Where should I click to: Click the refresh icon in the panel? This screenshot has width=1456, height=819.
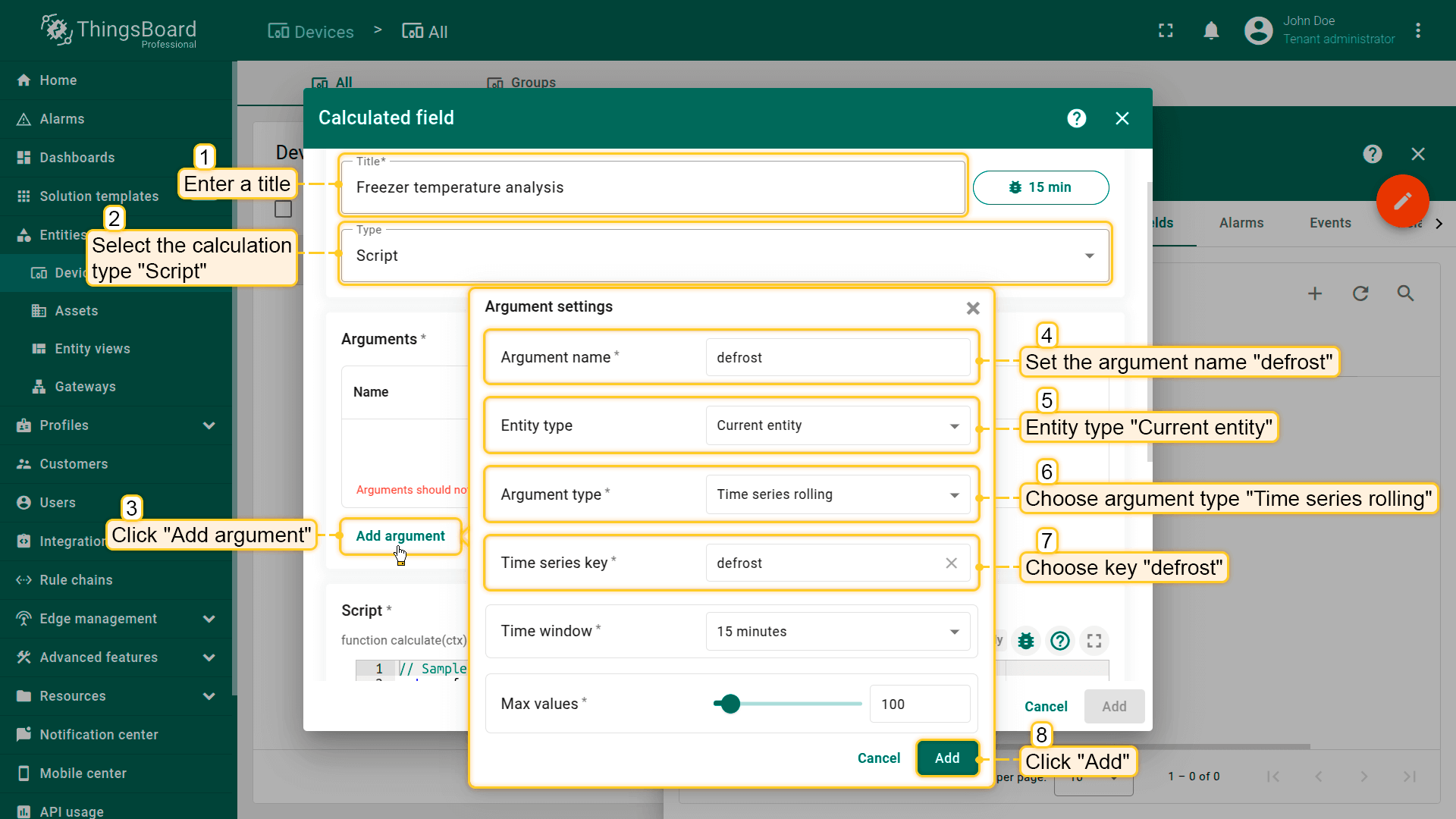[1360, 293]
